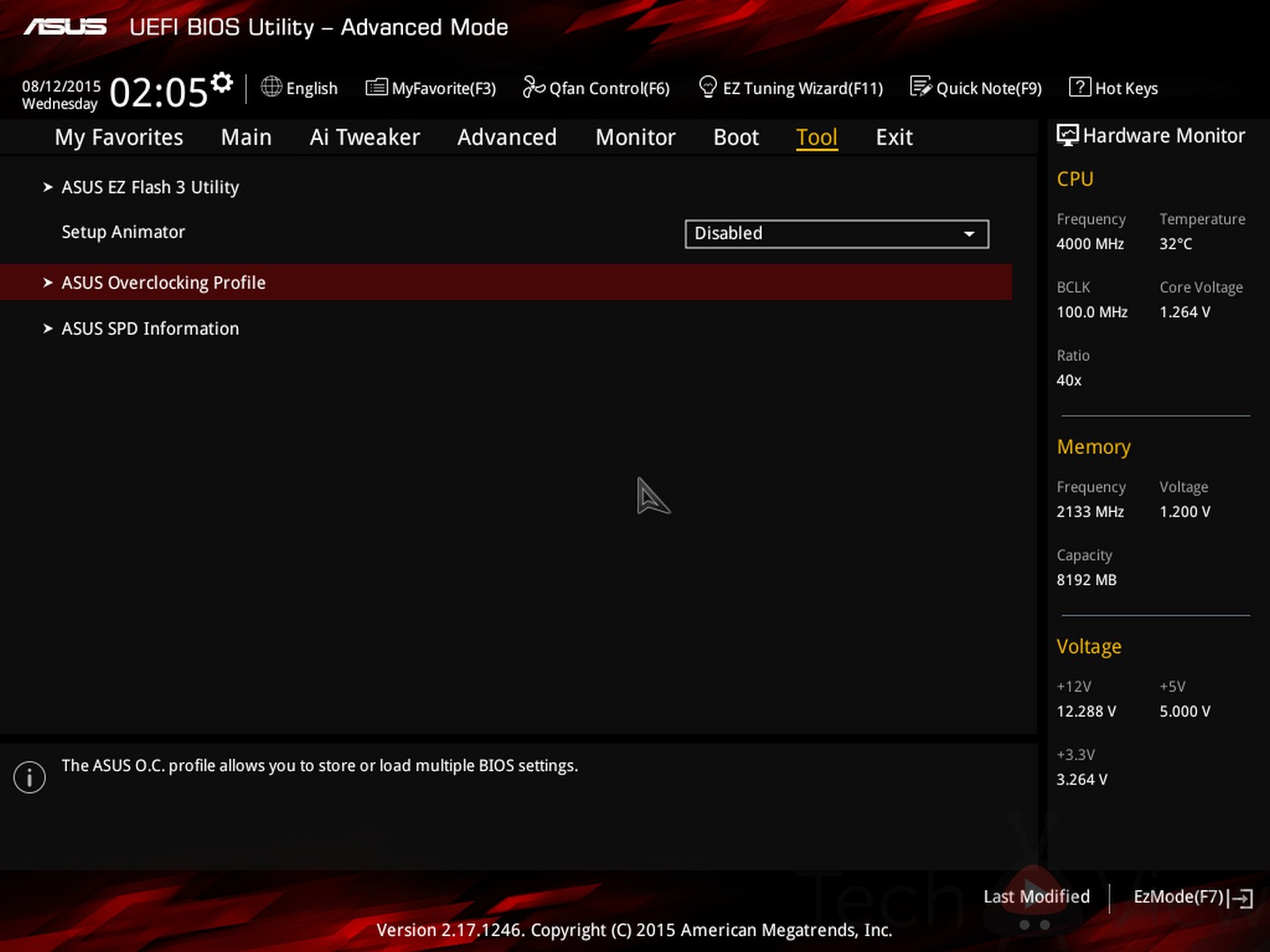Image resolution: width=1270 pixels, height=952 pixels.
Task: Click the CPU section heading
Action: tap(1075, 179)
